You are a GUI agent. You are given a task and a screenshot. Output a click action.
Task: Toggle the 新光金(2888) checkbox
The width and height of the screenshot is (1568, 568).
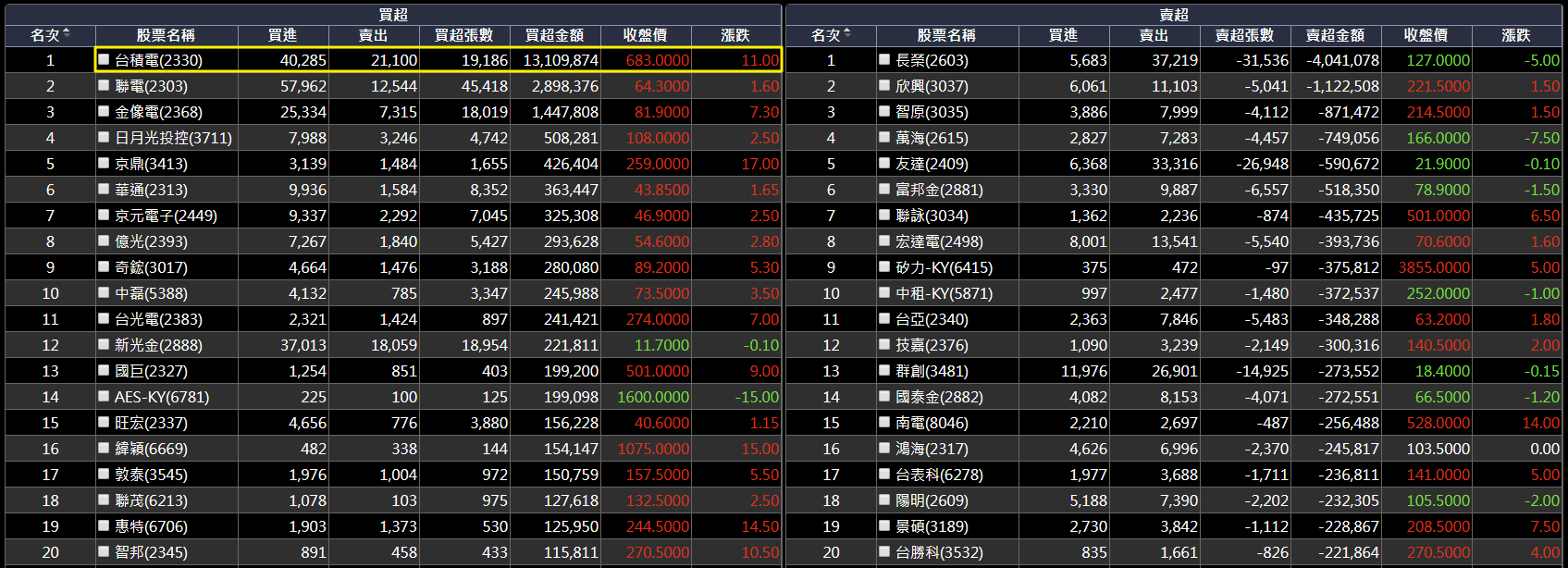click(x=104, y=344)
